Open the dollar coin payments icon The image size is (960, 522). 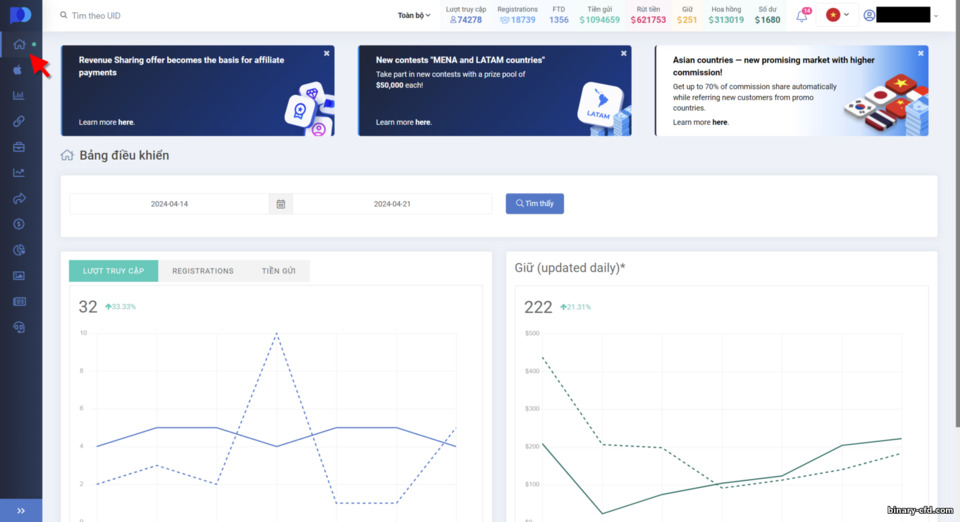[19, 224]
